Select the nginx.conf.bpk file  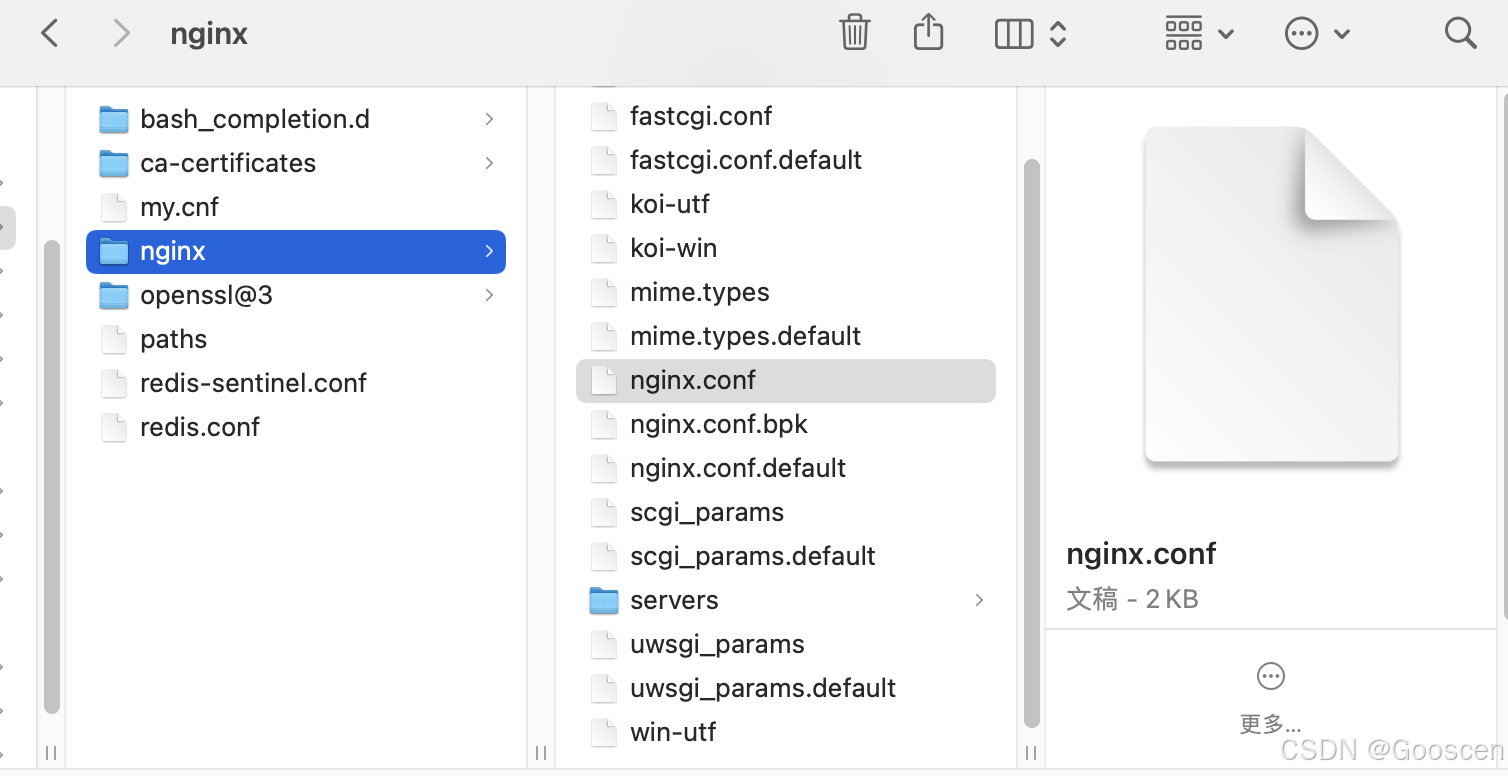coord(718,424)
